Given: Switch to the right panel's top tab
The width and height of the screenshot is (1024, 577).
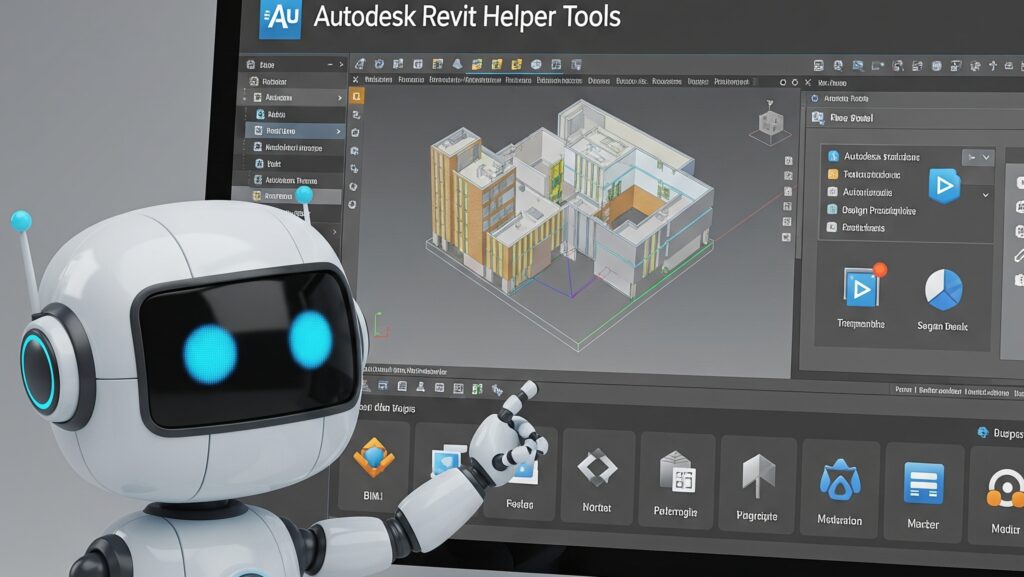Looking at the screenshot, I should tap(833, 83).
